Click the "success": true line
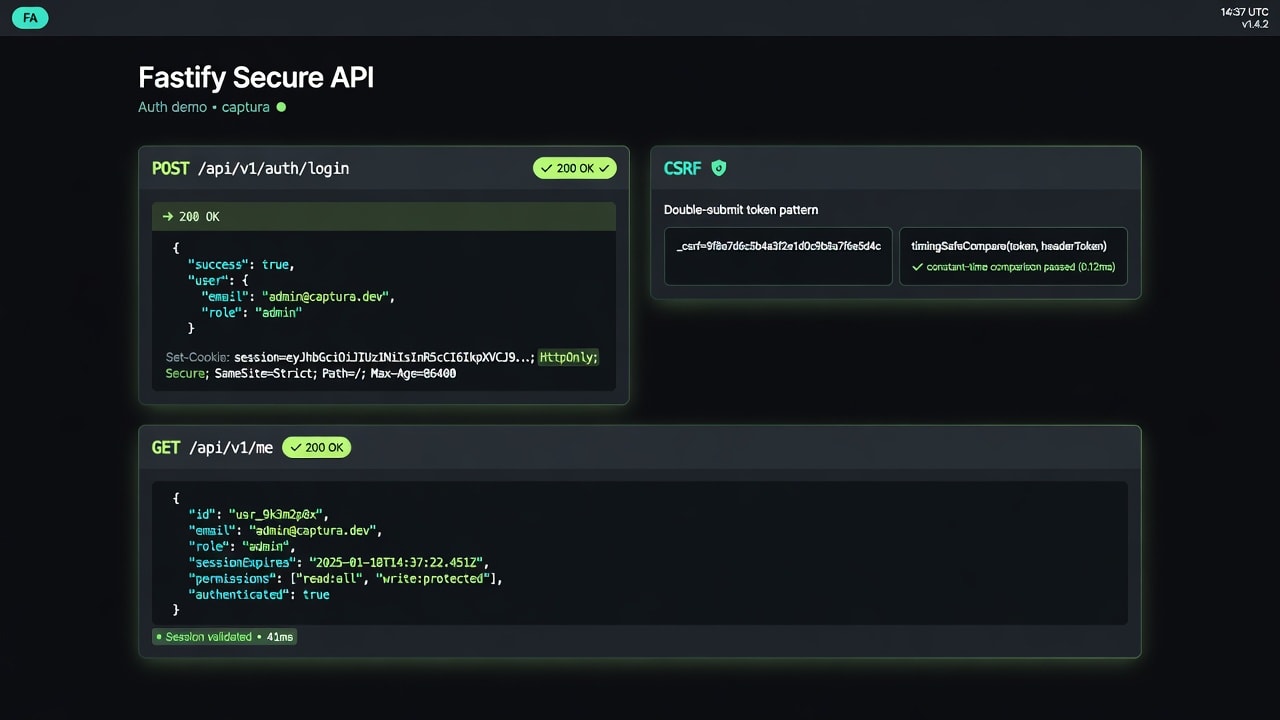Viewport: 1280px width, 720px height. [241, 265]
